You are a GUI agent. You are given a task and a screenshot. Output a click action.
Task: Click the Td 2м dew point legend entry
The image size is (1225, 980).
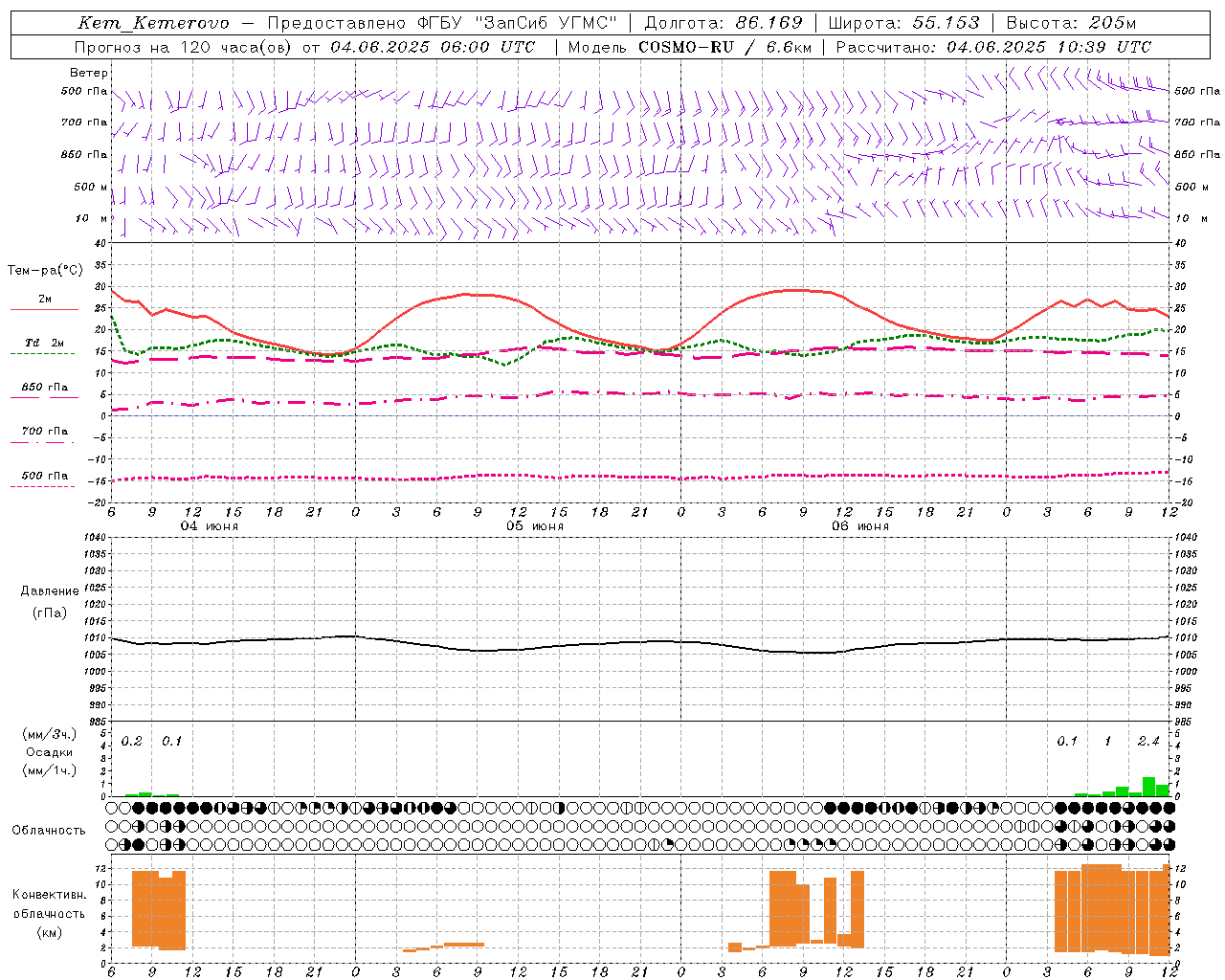[x=45, y=343]
